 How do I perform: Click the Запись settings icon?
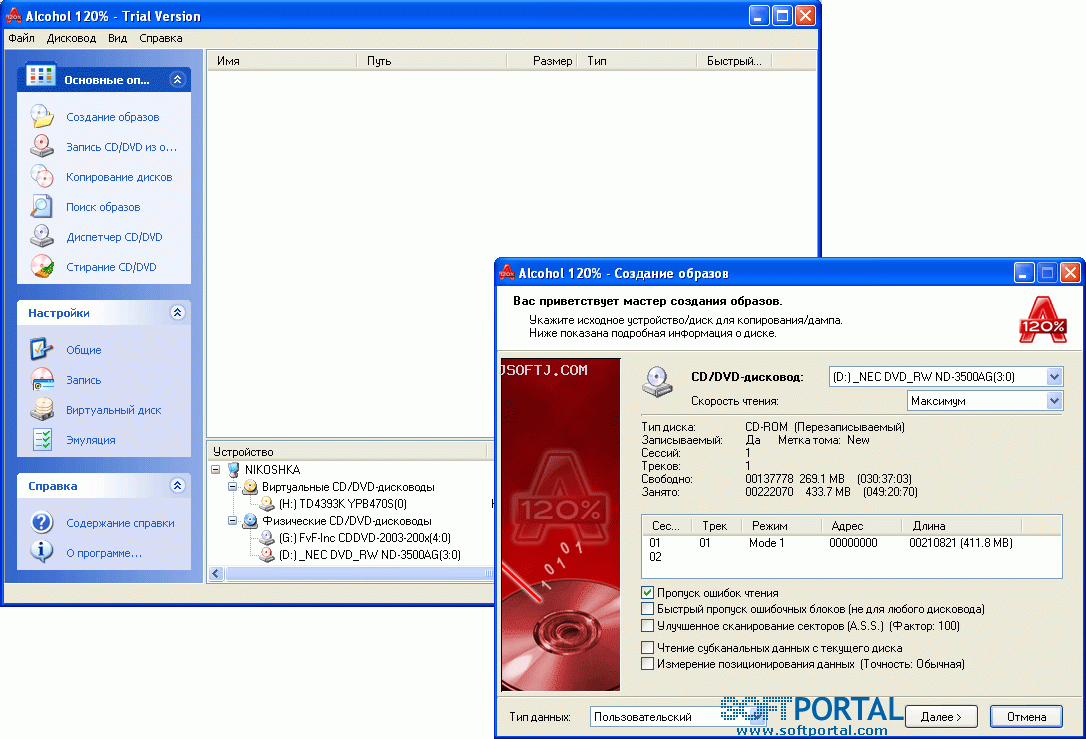(42, 380)
